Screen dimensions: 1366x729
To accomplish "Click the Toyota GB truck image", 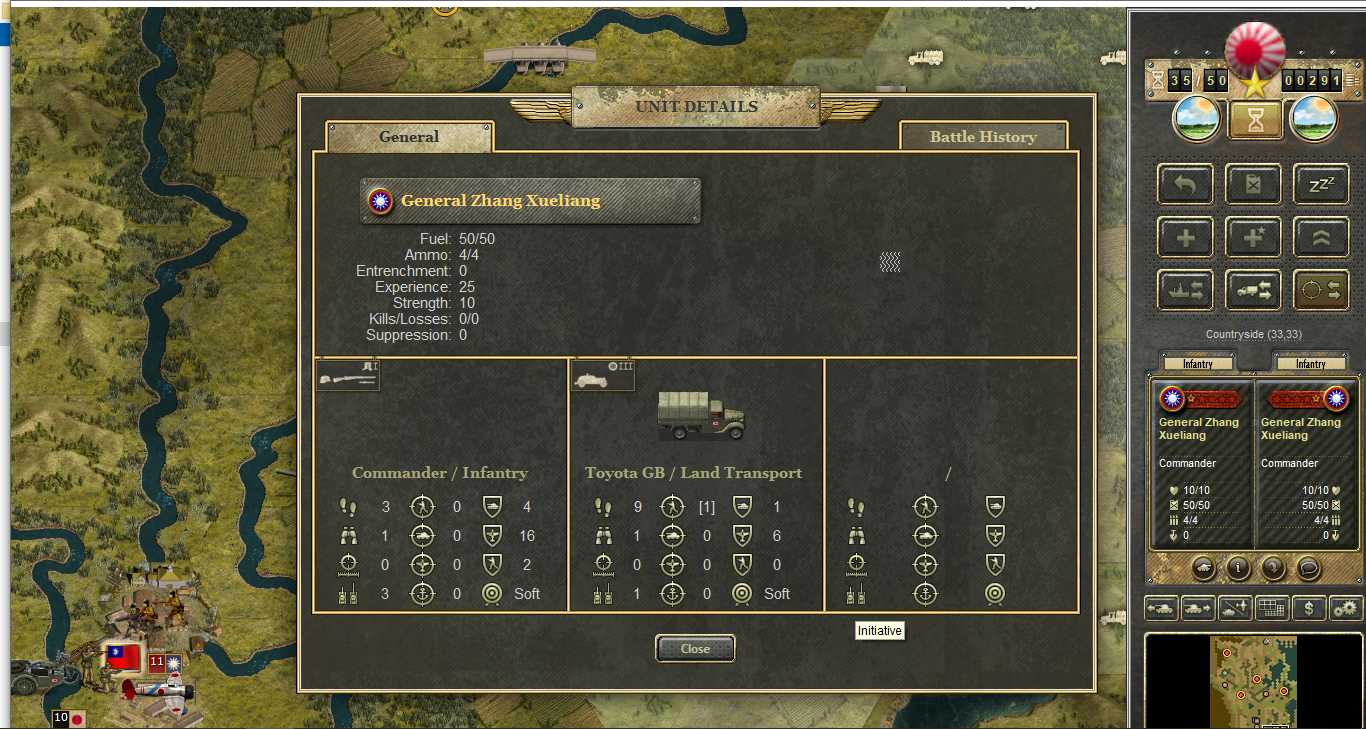I will [701, 415].
